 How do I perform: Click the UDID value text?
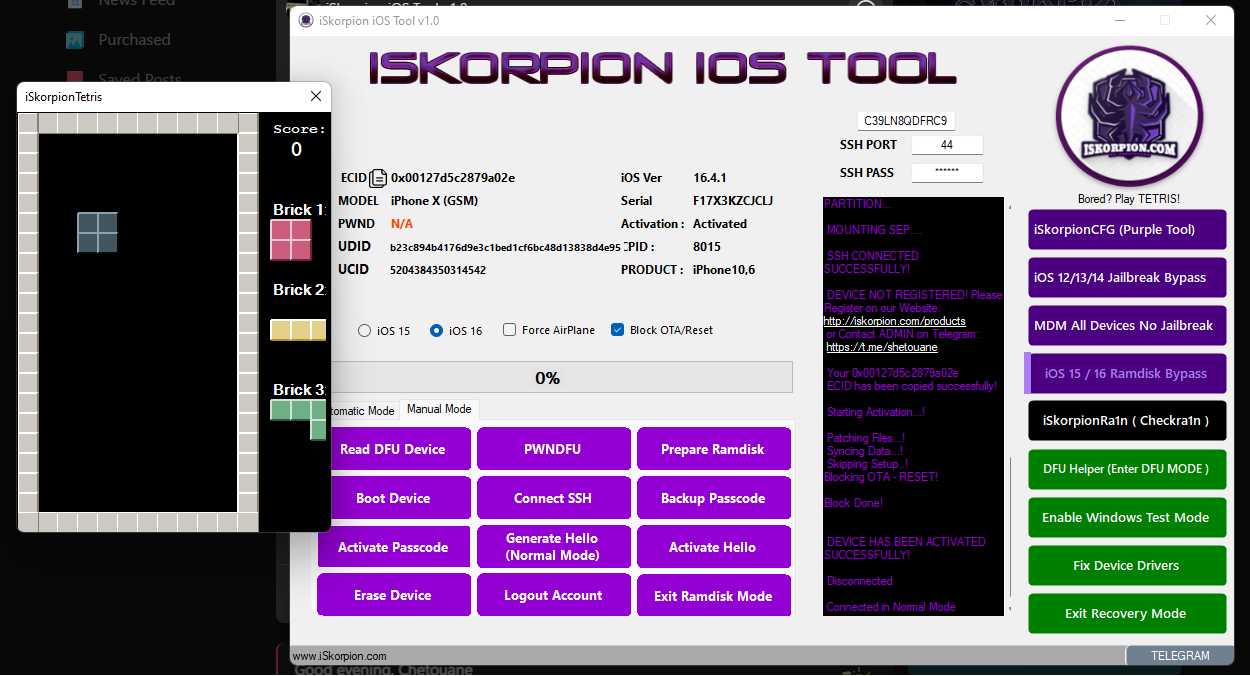click(505, 247)
